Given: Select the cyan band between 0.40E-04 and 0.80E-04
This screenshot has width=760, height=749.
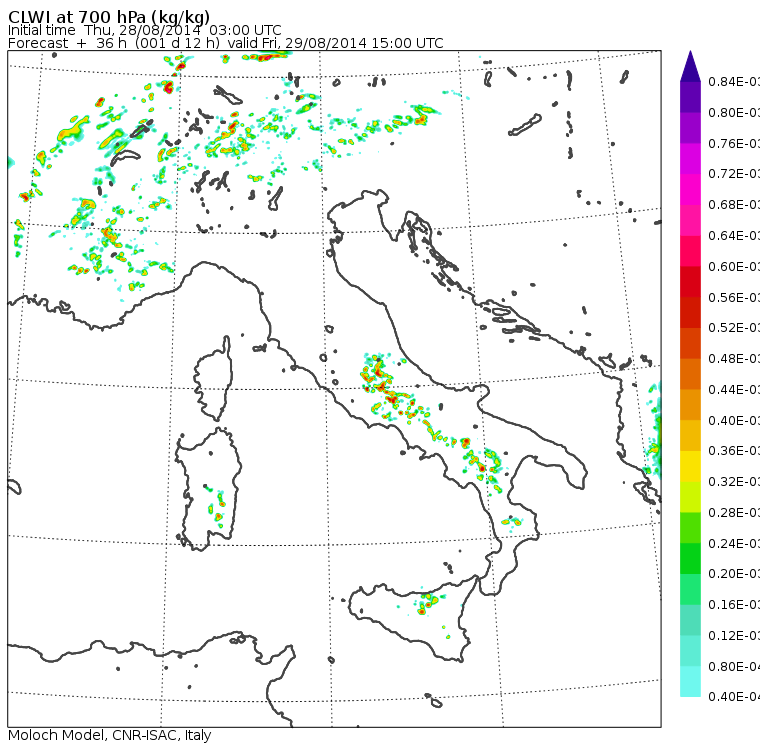Looking at the screenshot, I should tap(690, 682).
